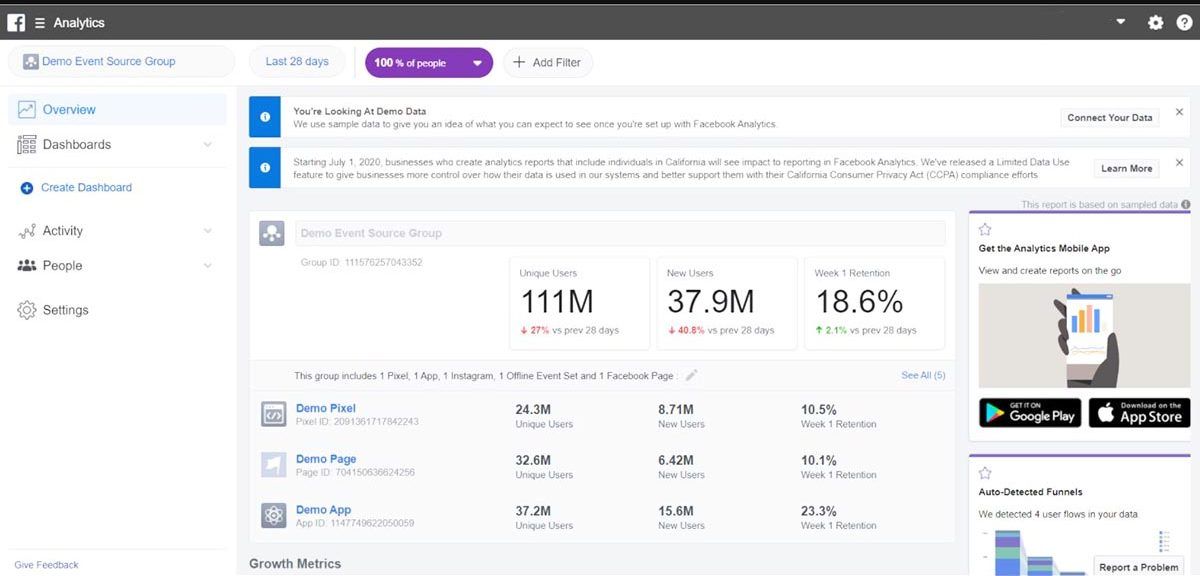1200x576 pixels.
Task: Open the account dropdown arrow in top bar
Action: click(1120, 22)
